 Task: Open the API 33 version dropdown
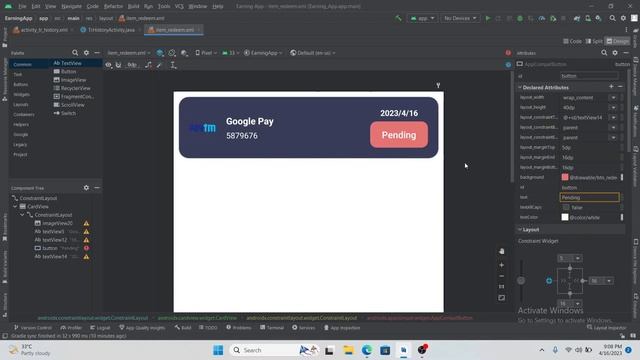click(231, 53)
